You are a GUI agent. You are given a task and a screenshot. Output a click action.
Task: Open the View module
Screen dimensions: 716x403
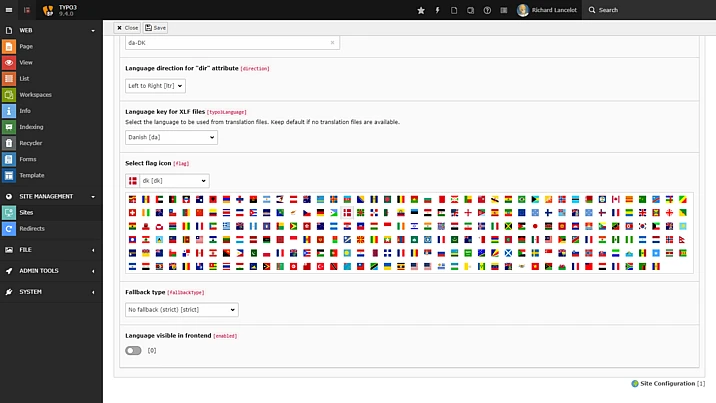tap(26, 62)
